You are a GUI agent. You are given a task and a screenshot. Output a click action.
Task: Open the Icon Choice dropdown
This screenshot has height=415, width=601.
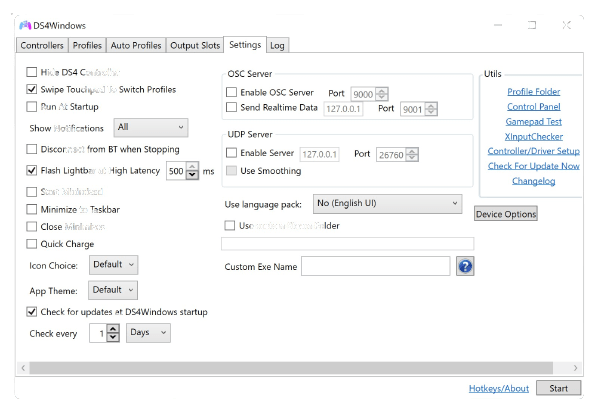click(x=113, y=265)
